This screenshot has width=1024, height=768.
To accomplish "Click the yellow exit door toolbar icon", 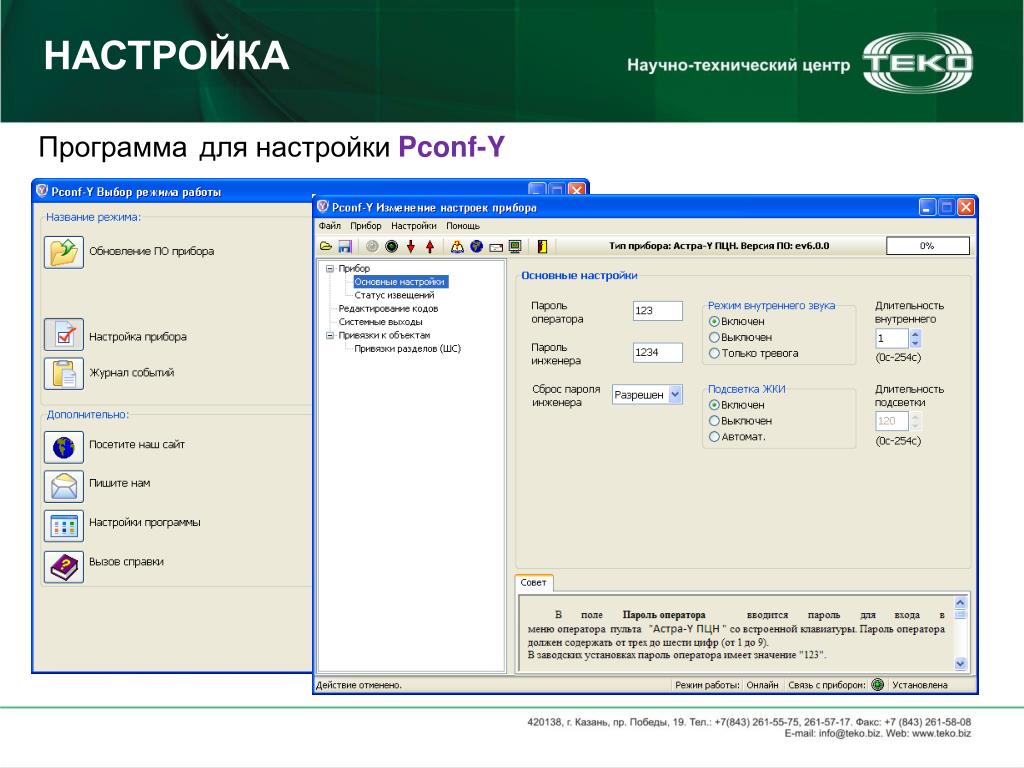I will [x=542, y=246].
